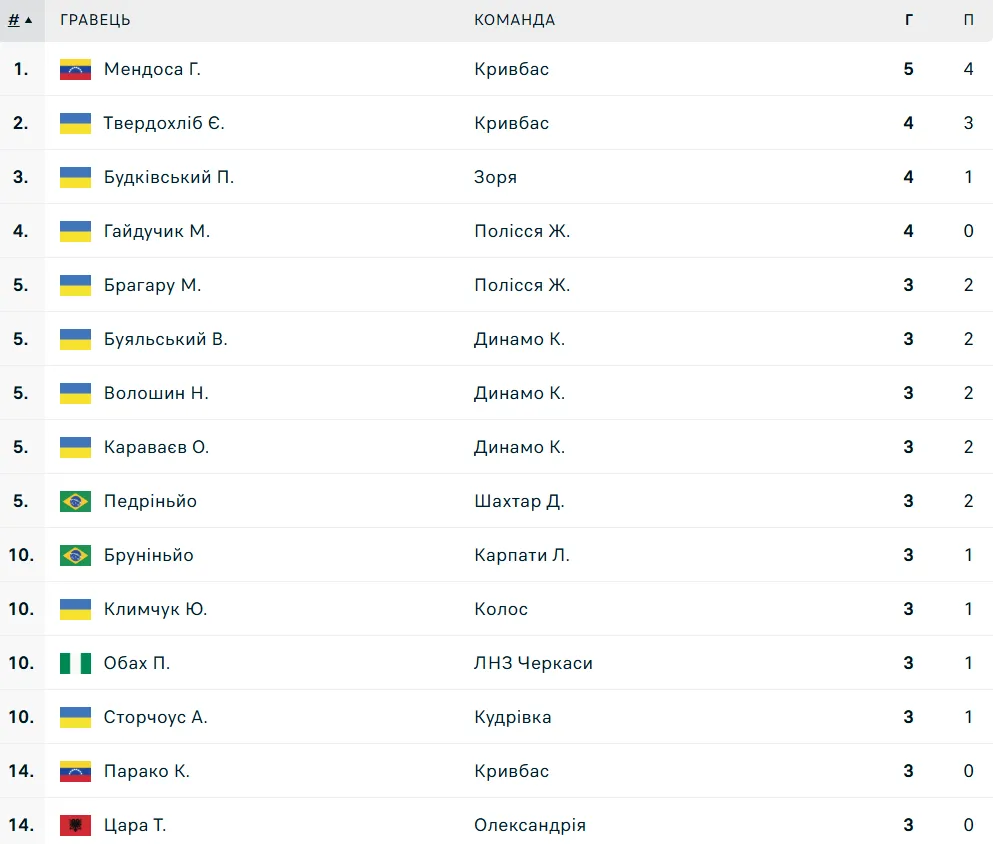The width and height of the screenshot is (993, 844).
Task: Click the Brazil flag next to Бруніньйо
Action: click(x=75, y=555)
